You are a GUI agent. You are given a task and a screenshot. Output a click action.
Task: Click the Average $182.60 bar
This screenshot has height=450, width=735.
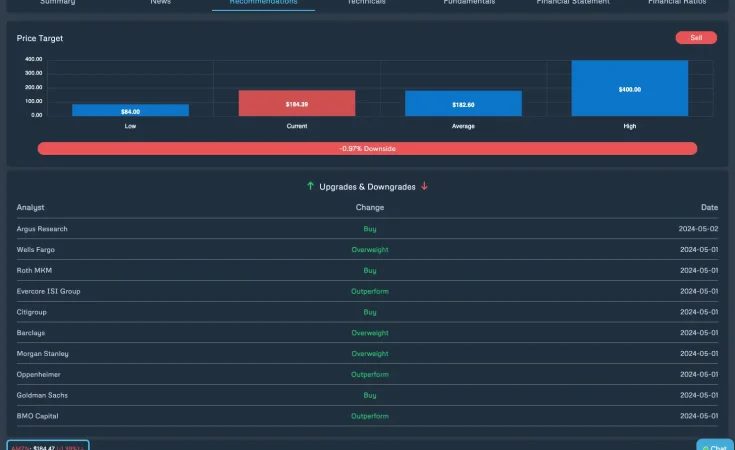pos(463,104)
